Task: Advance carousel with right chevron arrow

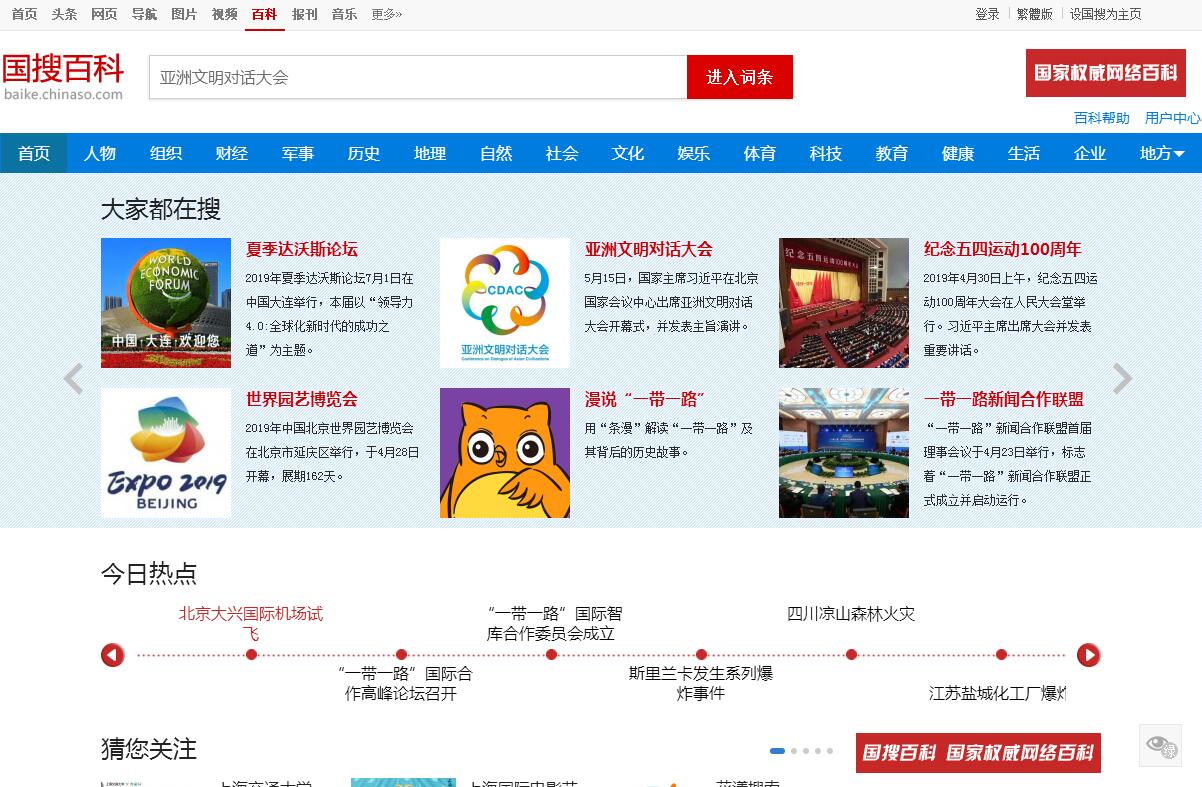Action: pos(1122,379)
